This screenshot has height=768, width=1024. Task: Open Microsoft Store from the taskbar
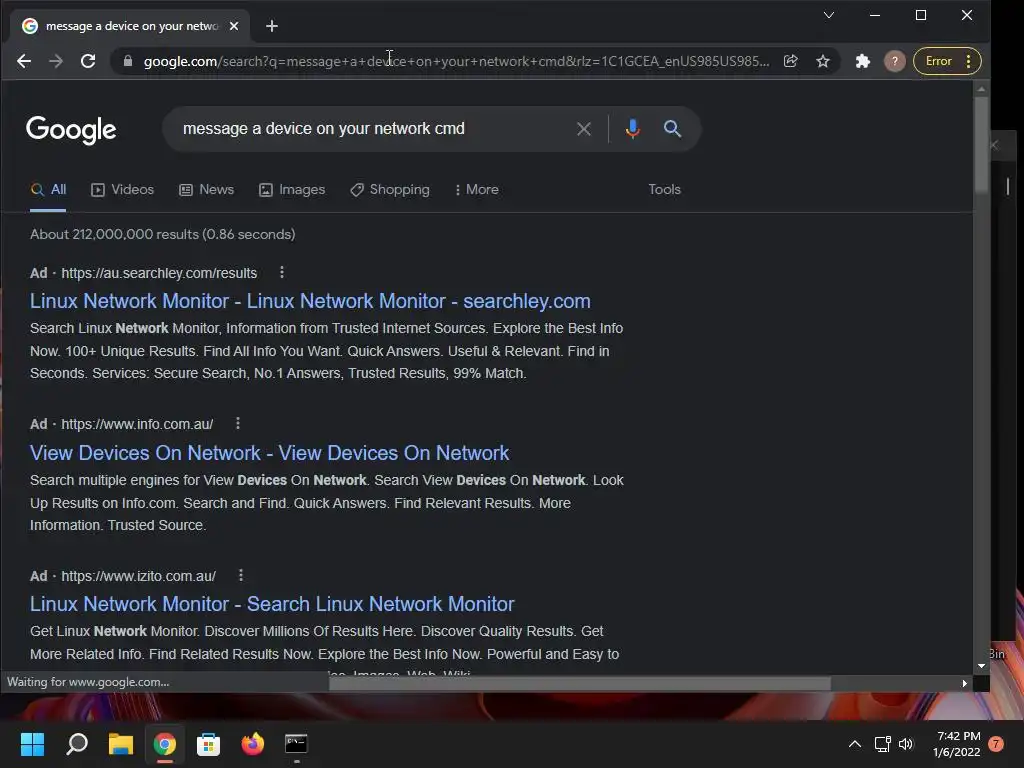tap(208, 744)
